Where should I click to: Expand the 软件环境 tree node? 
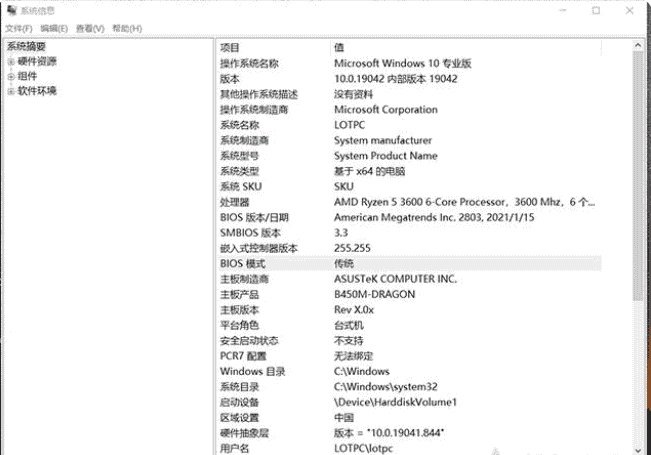pyautogui.click(x=11, y=91)
